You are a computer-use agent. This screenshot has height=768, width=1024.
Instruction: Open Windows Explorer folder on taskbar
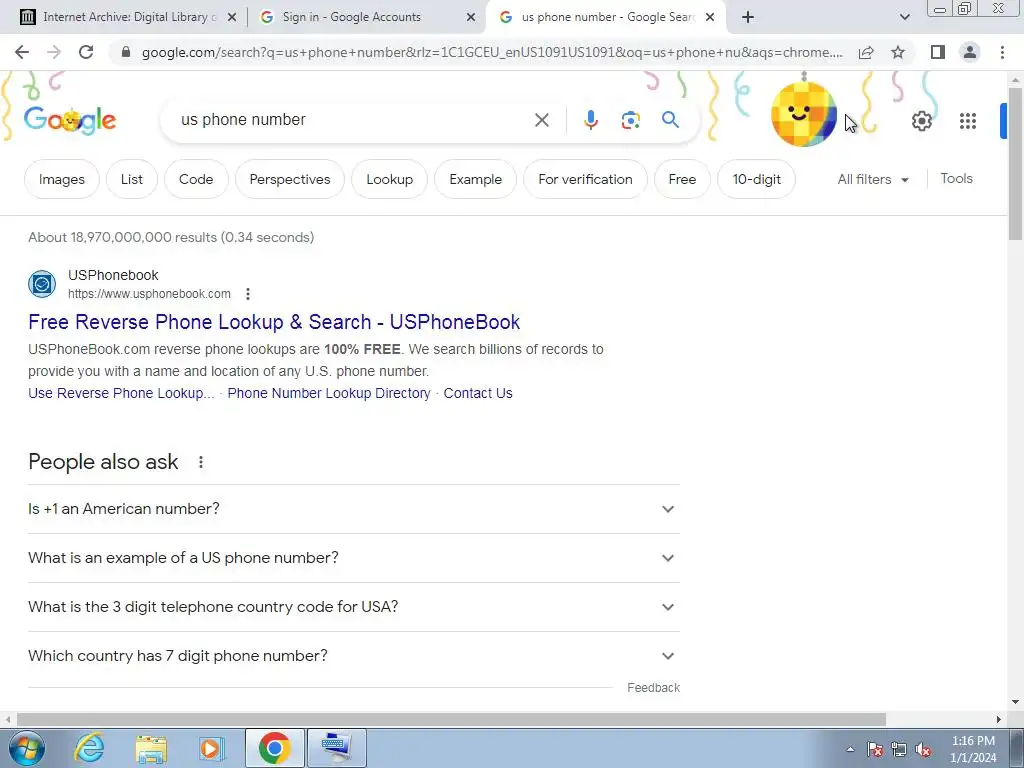click(151, 748)
